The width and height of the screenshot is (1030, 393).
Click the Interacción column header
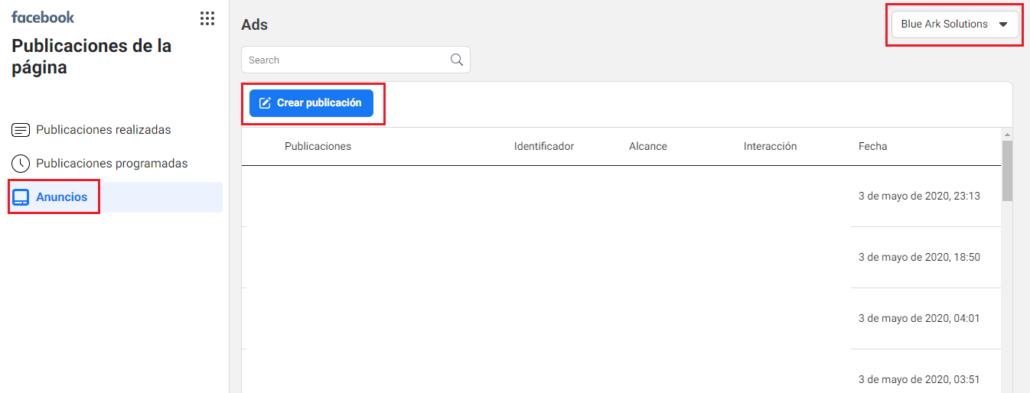770,147
